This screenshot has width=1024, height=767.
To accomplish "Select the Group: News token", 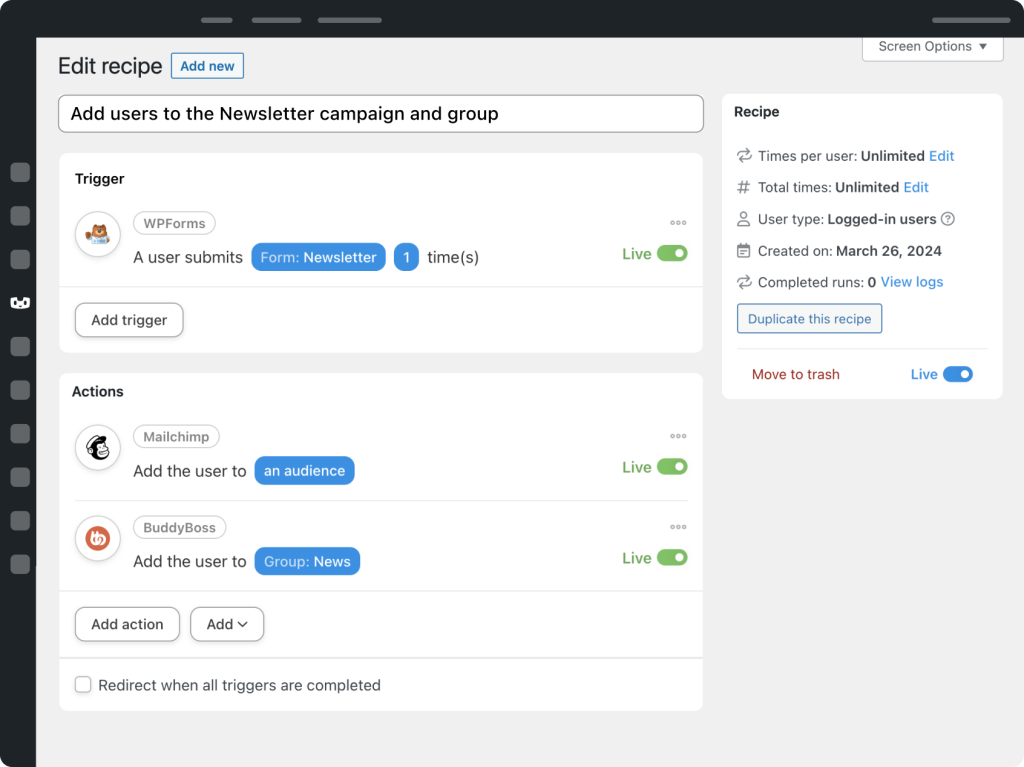I will 307,561.
